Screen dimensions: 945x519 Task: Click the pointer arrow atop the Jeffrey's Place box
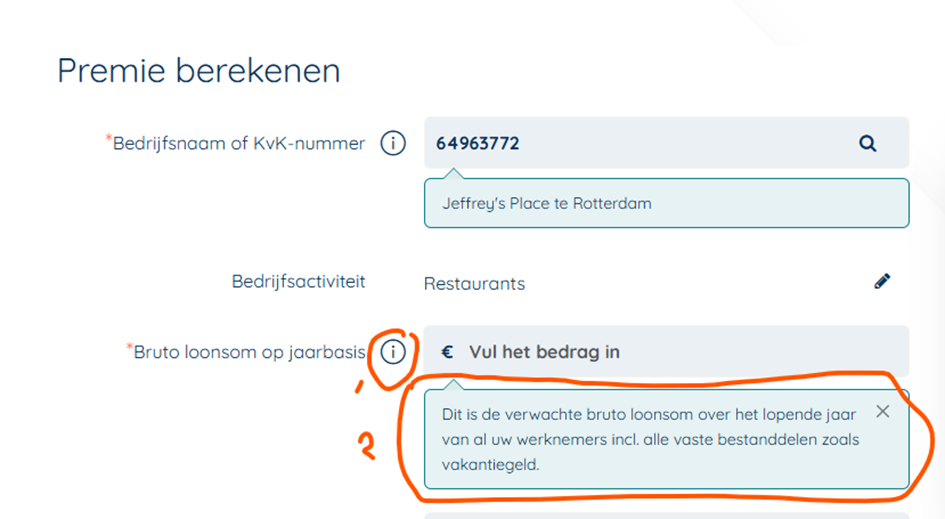point(453,174)
